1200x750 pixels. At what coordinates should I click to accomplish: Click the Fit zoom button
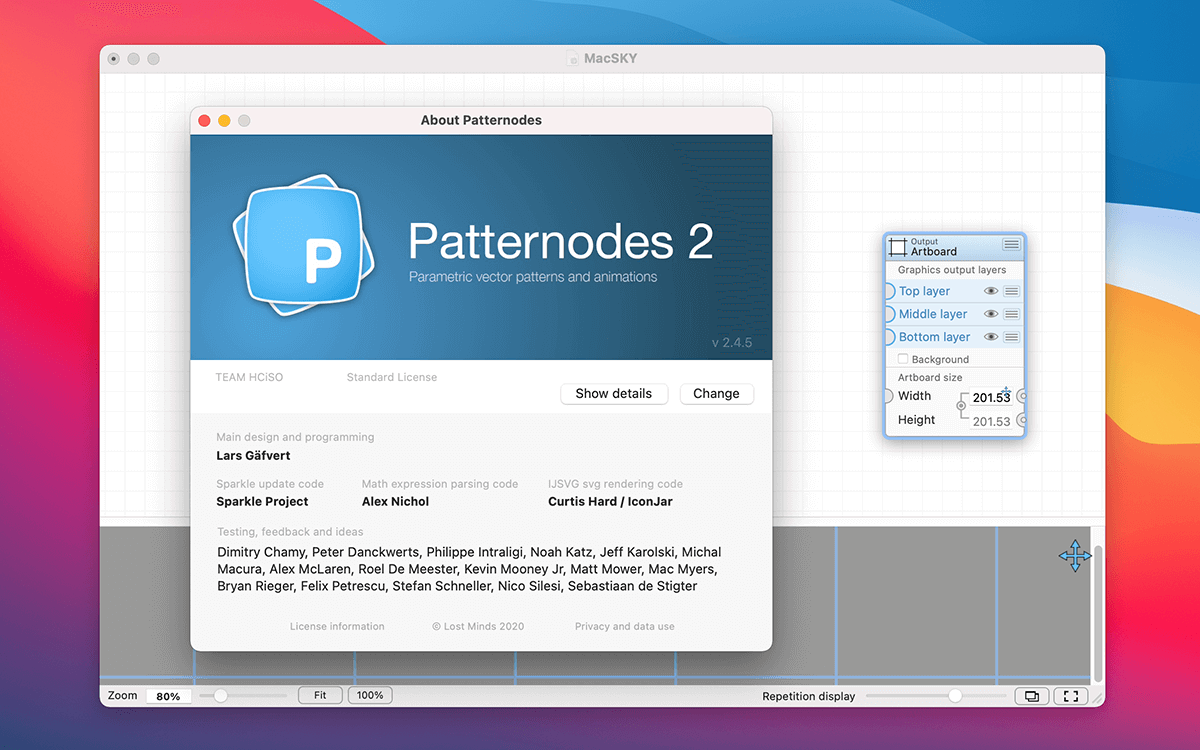click(320, 695)
